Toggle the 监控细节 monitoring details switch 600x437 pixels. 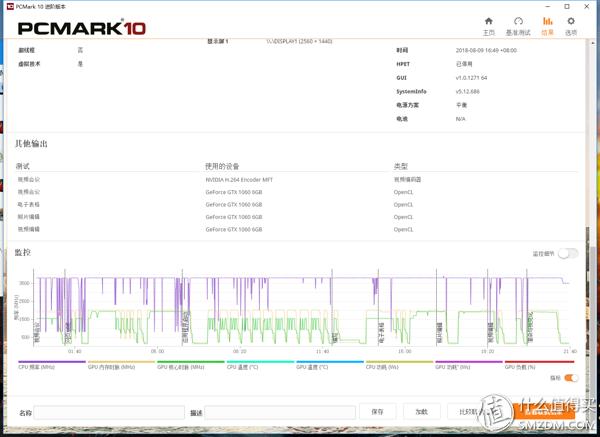(x=568, y=253)
